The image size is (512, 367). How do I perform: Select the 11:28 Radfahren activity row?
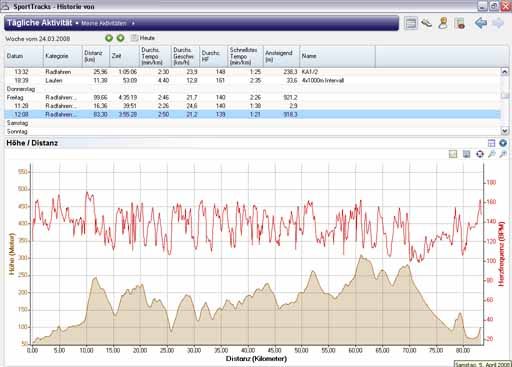click(x=252, y=106)
